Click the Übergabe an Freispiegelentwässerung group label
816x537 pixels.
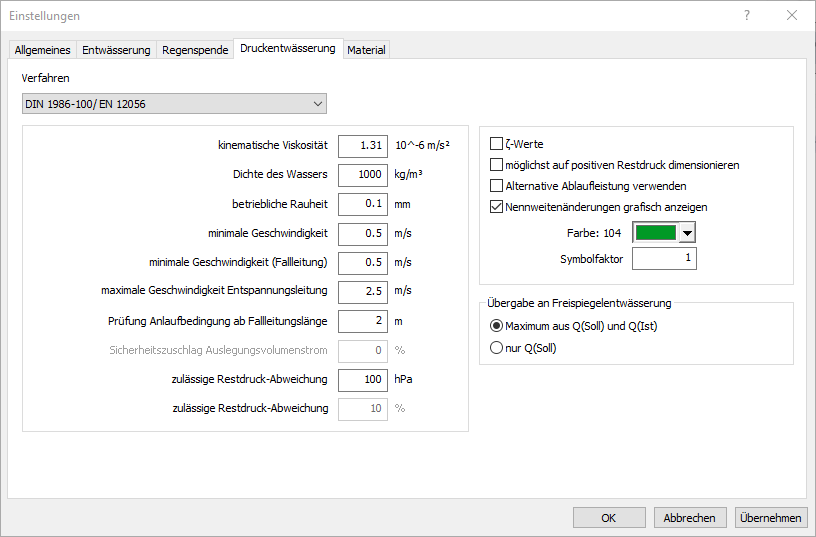(x=579, y=303)
